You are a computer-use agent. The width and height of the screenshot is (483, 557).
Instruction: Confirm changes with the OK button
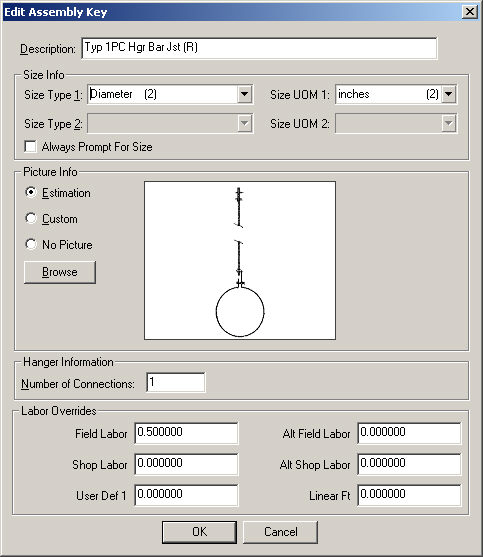click(x=199, y=532)
